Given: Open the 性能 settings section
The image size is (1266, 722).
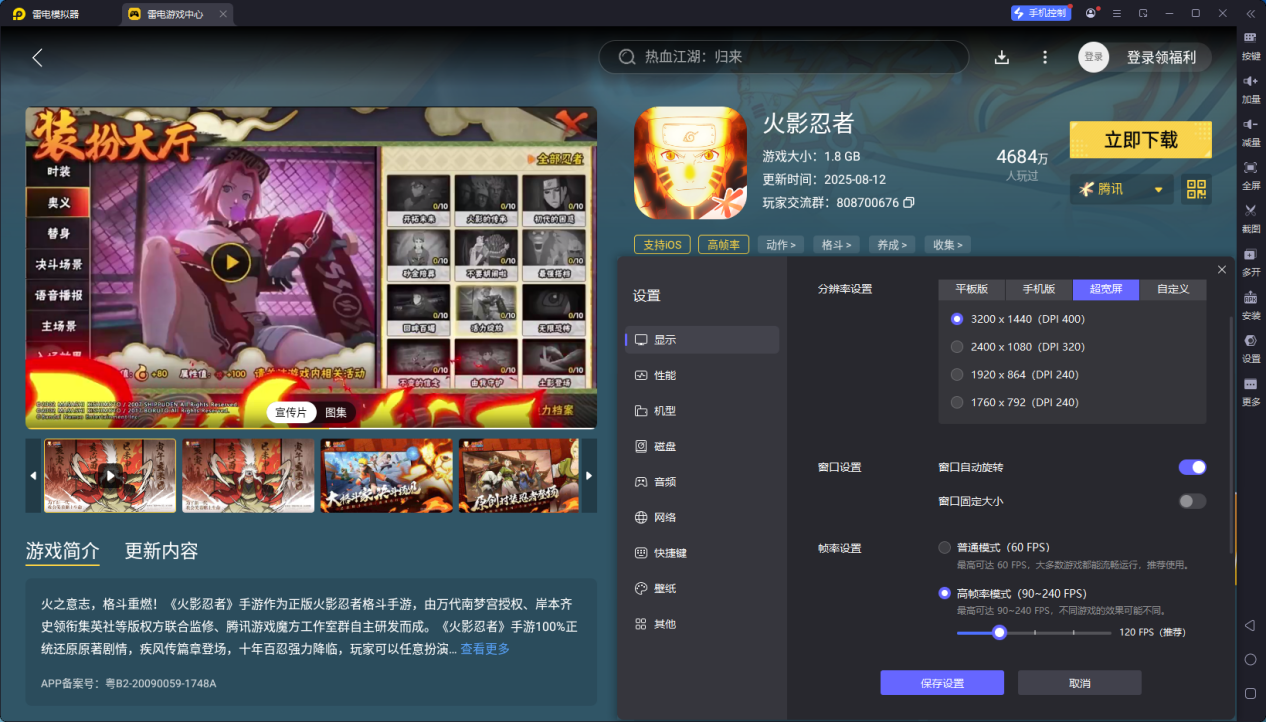Looking at the screenshot, I should [702, 375].
